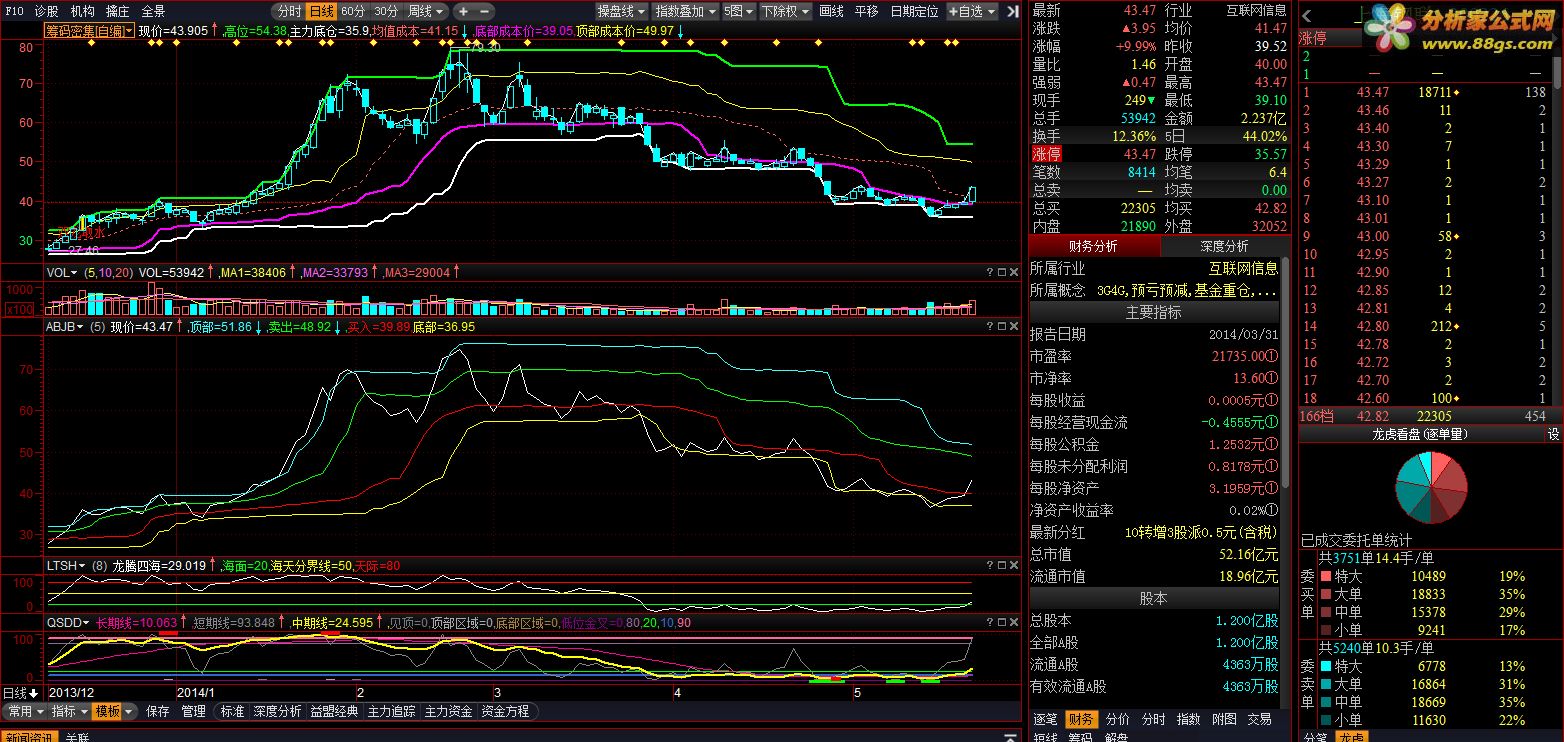This screenshot has width=1564, height=742.
Task: Click the help '?' icon of the LTSH panel
Action: coord(990,565)
